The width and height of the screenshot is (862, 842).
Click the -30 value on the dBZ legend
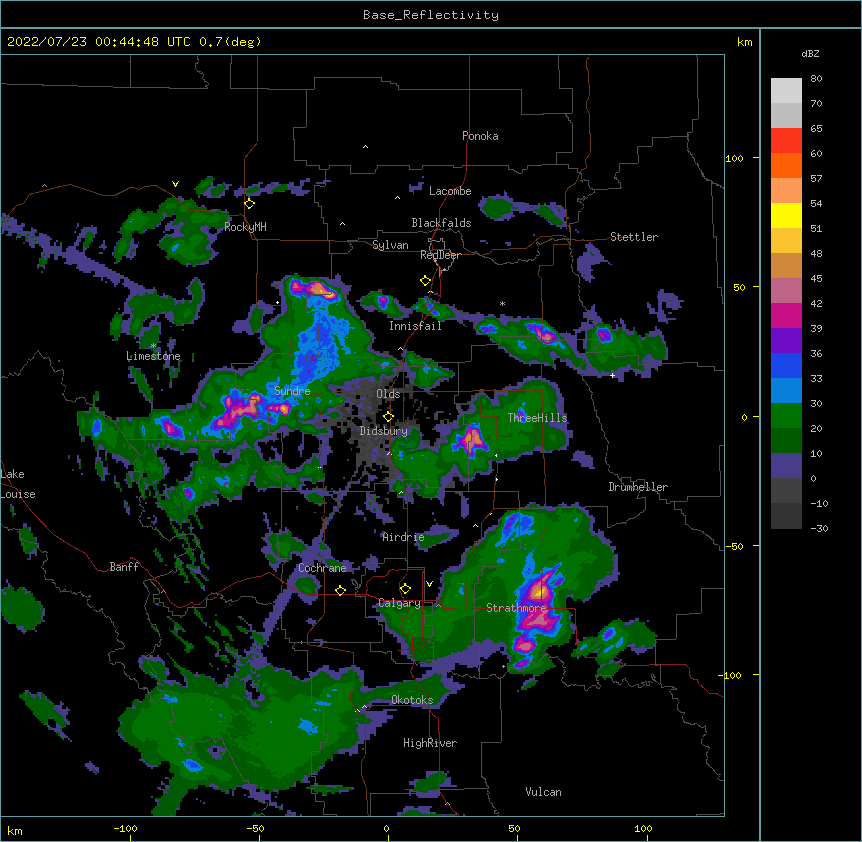819,529
